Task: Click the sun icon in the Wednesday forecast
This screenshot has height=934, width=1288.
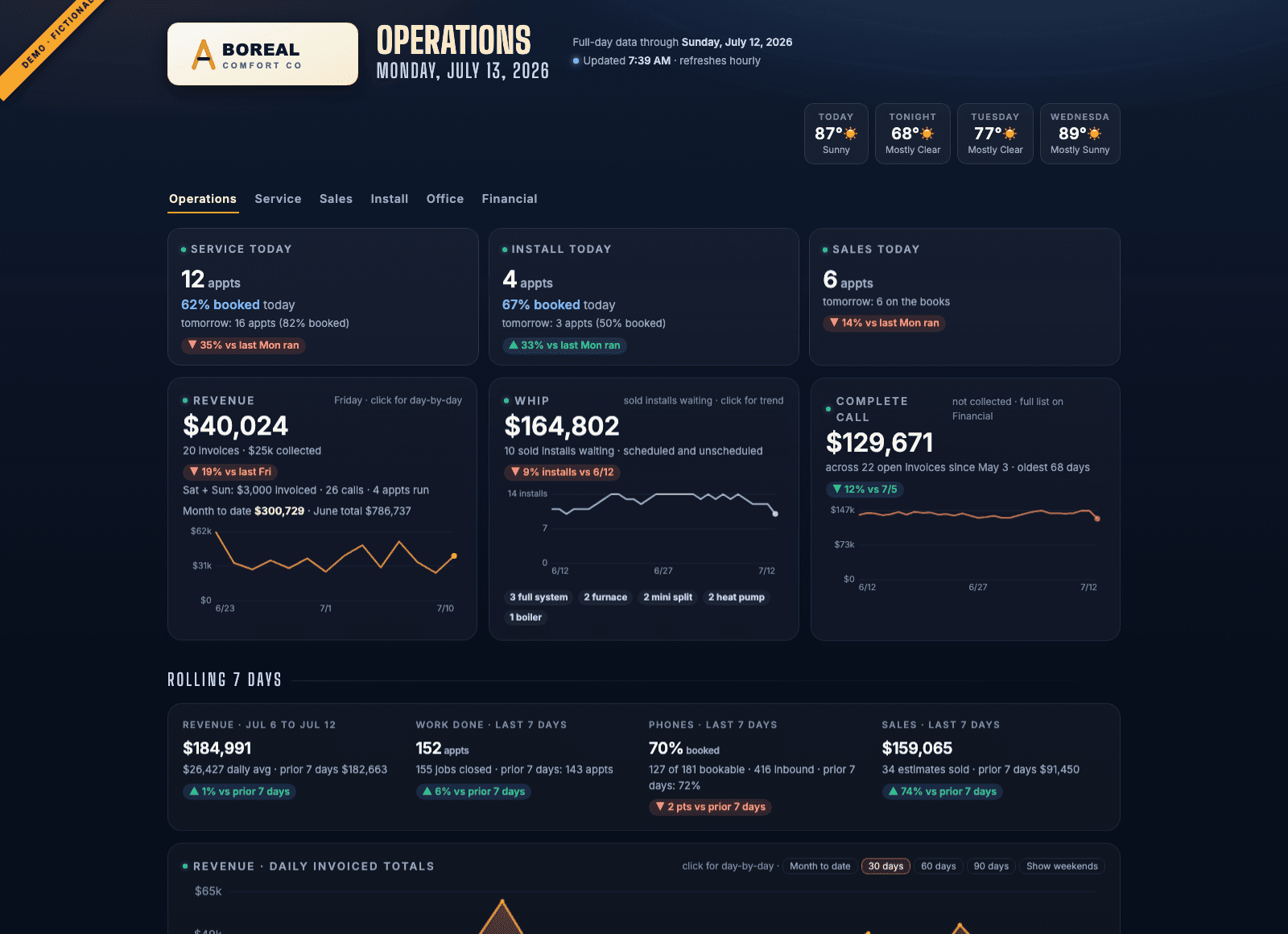Action: pos(1095,134)
